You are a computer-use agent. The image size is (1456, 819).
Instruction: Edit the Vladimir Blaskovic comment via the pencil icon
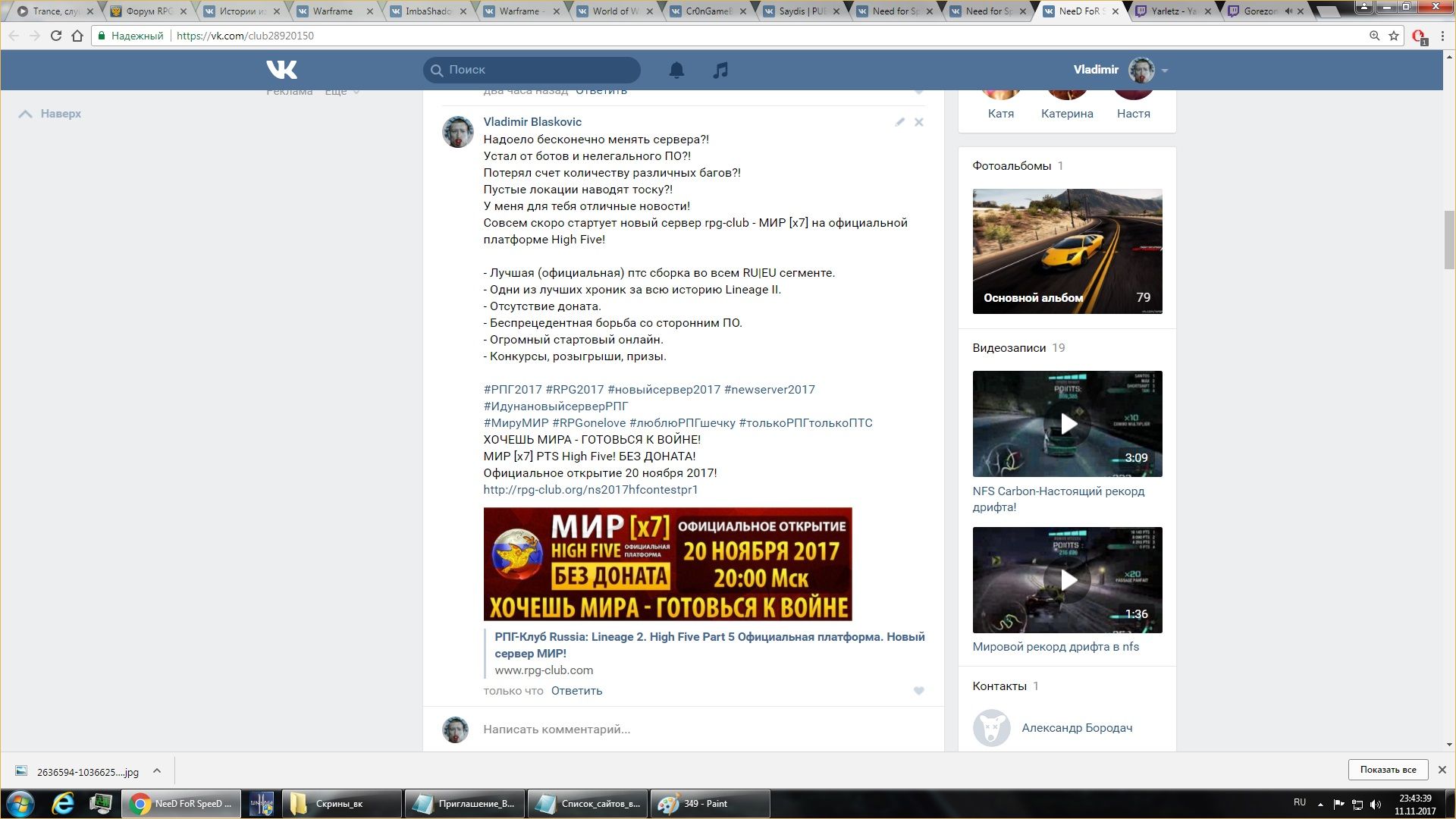tap(899, 122)
